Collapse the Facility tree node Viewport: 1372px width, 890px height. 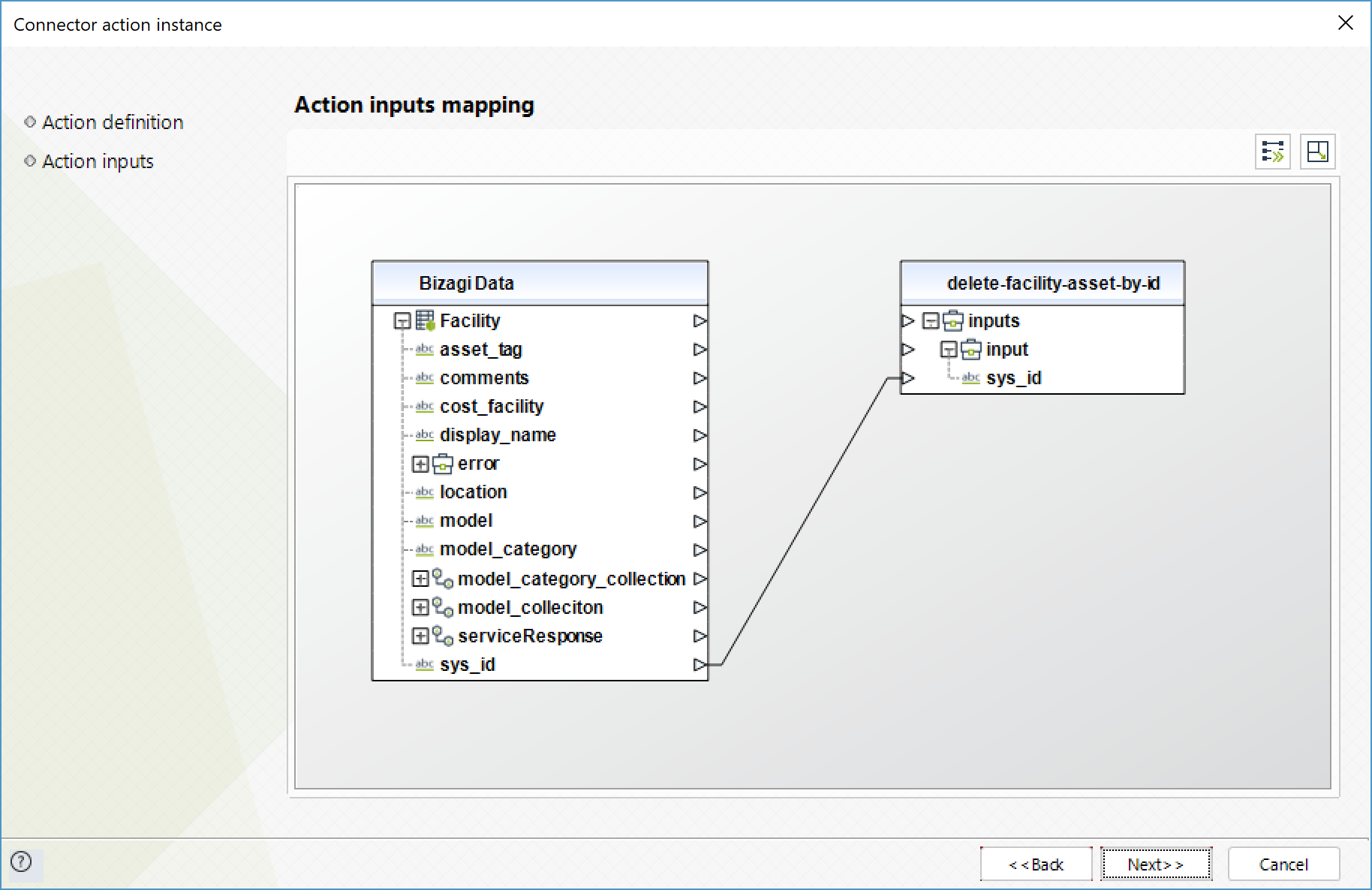[402, 321]
